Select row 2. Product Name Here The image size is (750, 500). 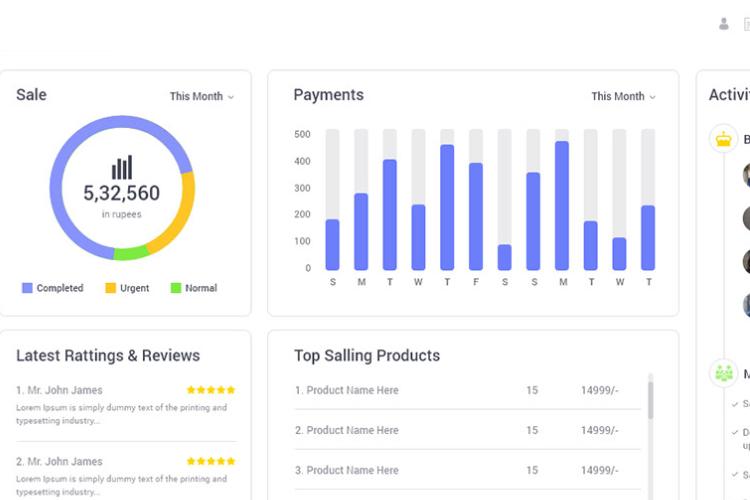pyautogui.click(x=467, y=430)
